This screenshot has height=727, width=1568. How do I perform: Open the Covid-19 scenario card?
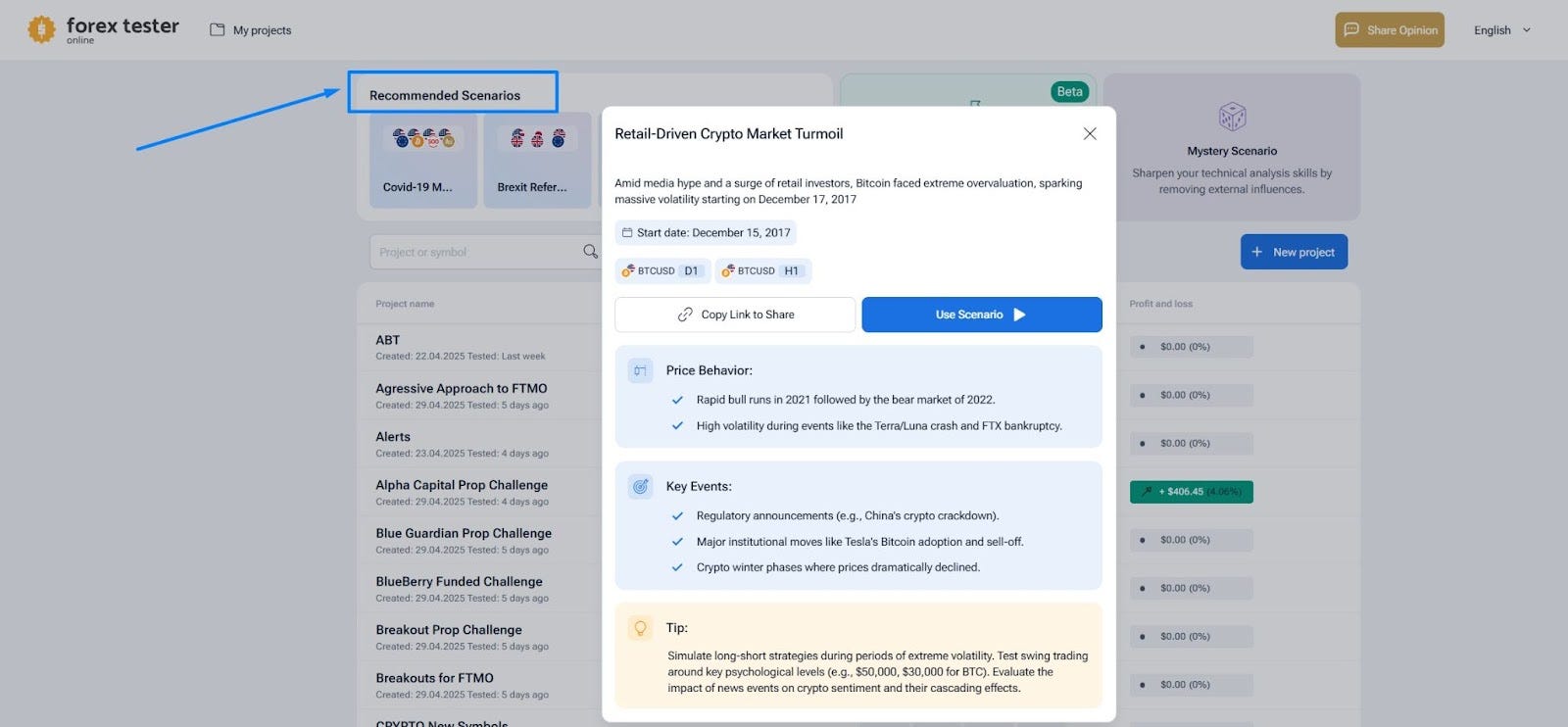[x=423, y=160]
